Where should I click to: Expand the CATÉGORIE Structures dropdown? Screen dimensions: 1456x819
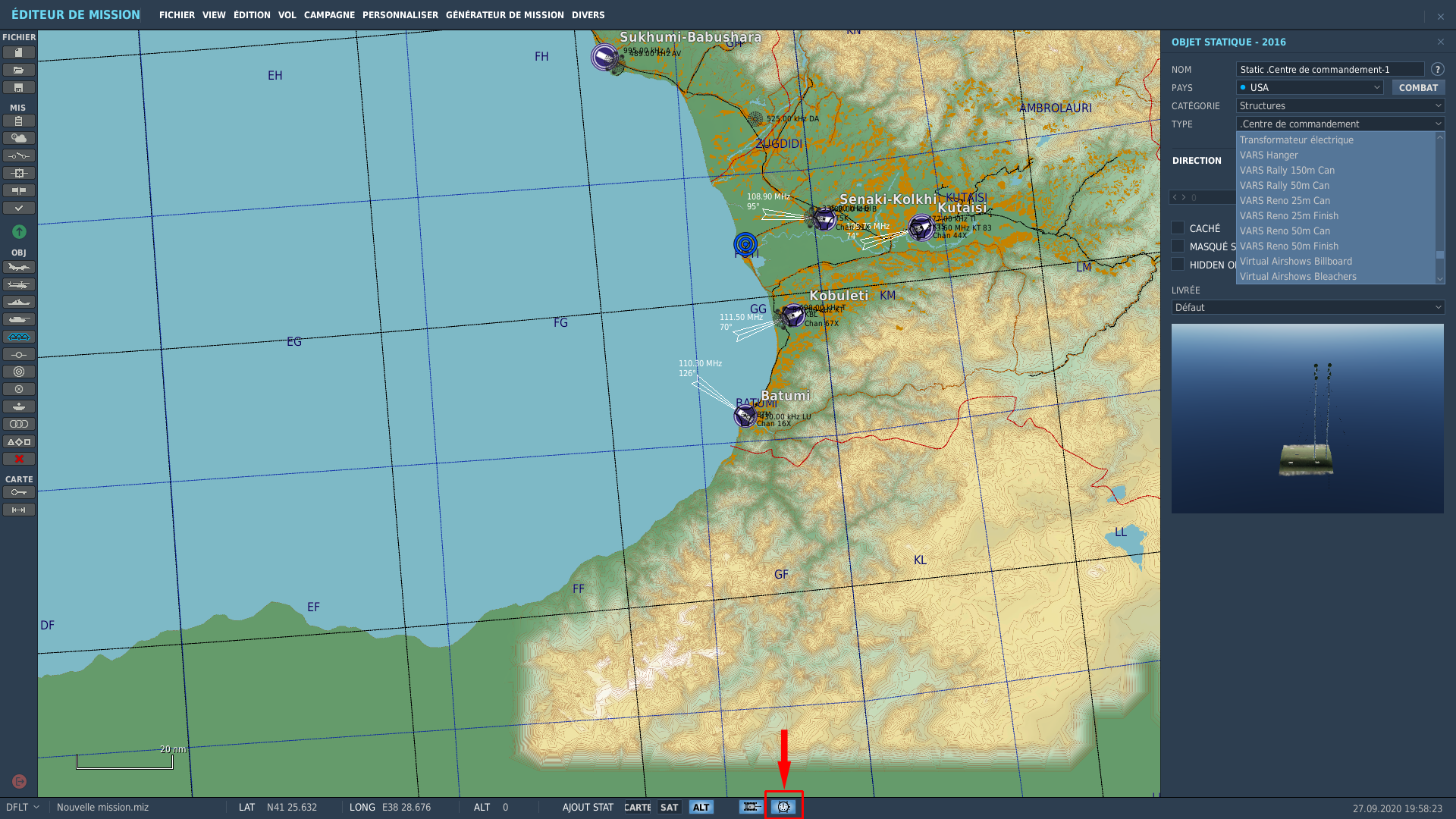(1340, 106)
